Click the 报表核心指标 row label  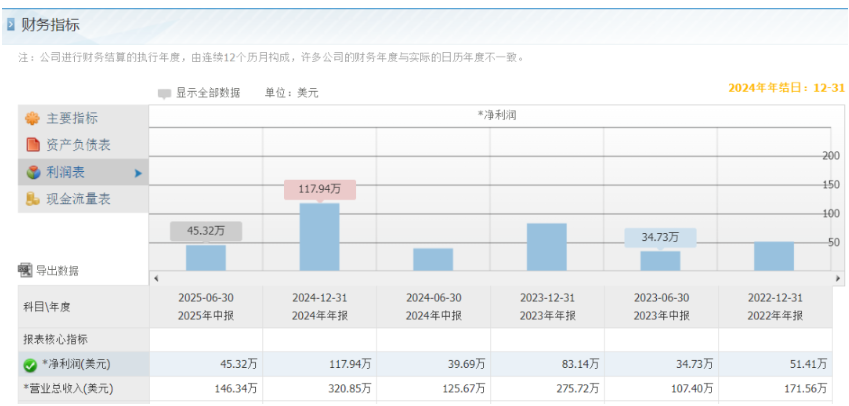55,340
